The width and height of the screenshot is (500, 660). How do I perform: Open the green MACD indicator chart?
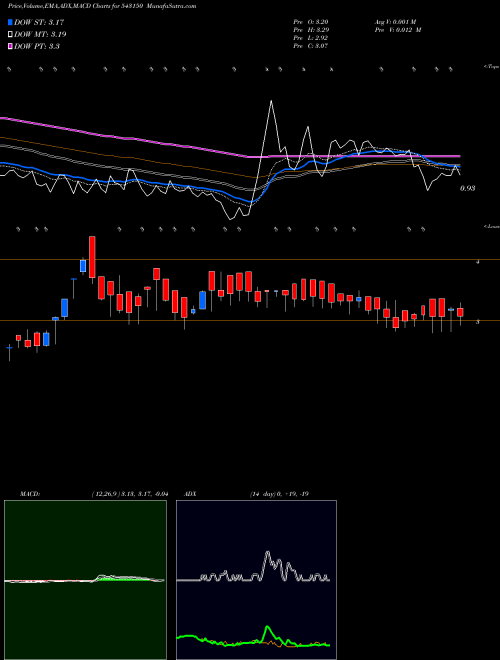[x=85, y=580]
